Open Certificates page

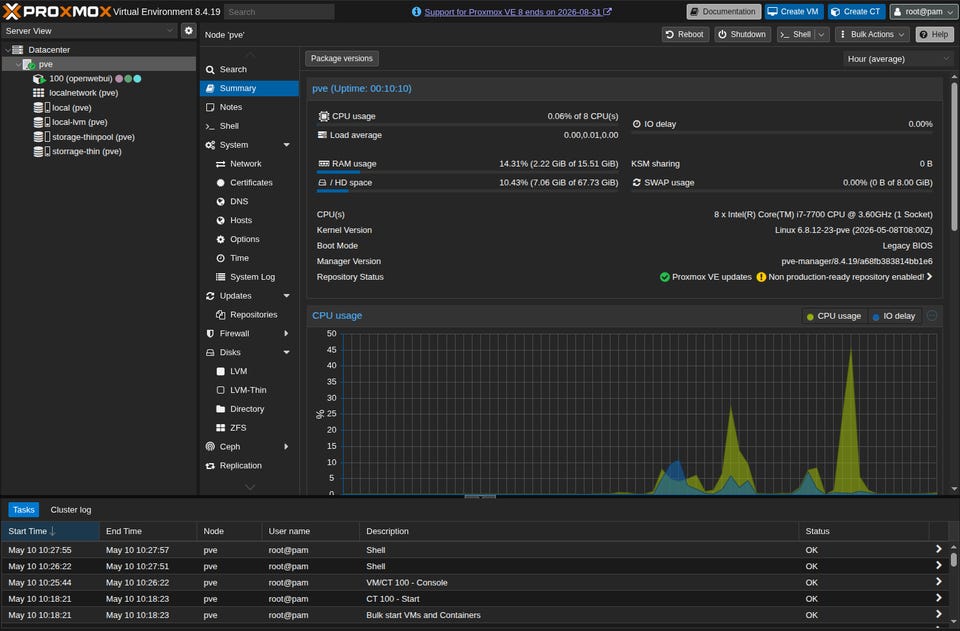(249, 182)
